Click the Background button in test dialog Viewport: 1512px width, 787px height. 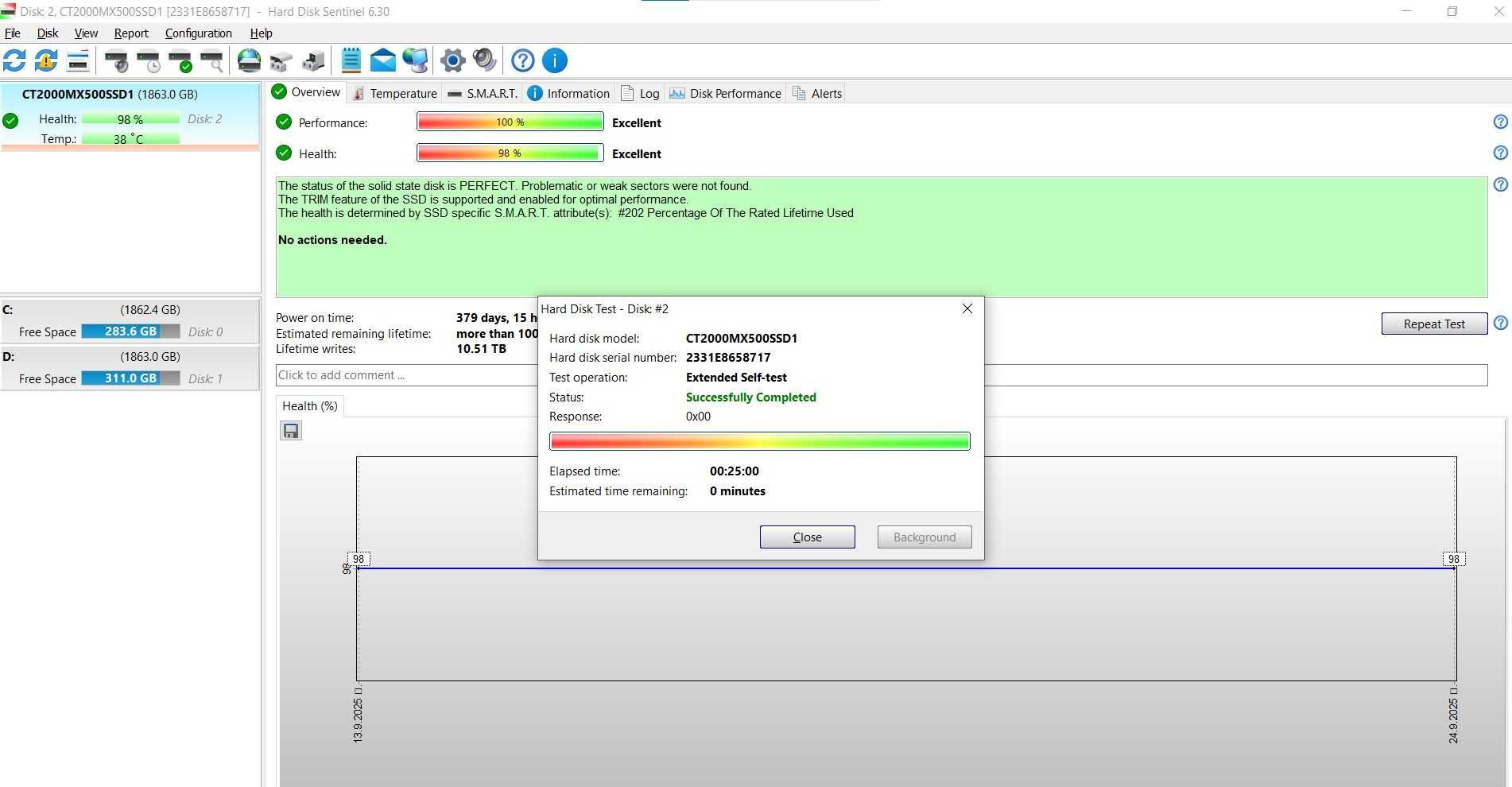click(x=925, y=537)
